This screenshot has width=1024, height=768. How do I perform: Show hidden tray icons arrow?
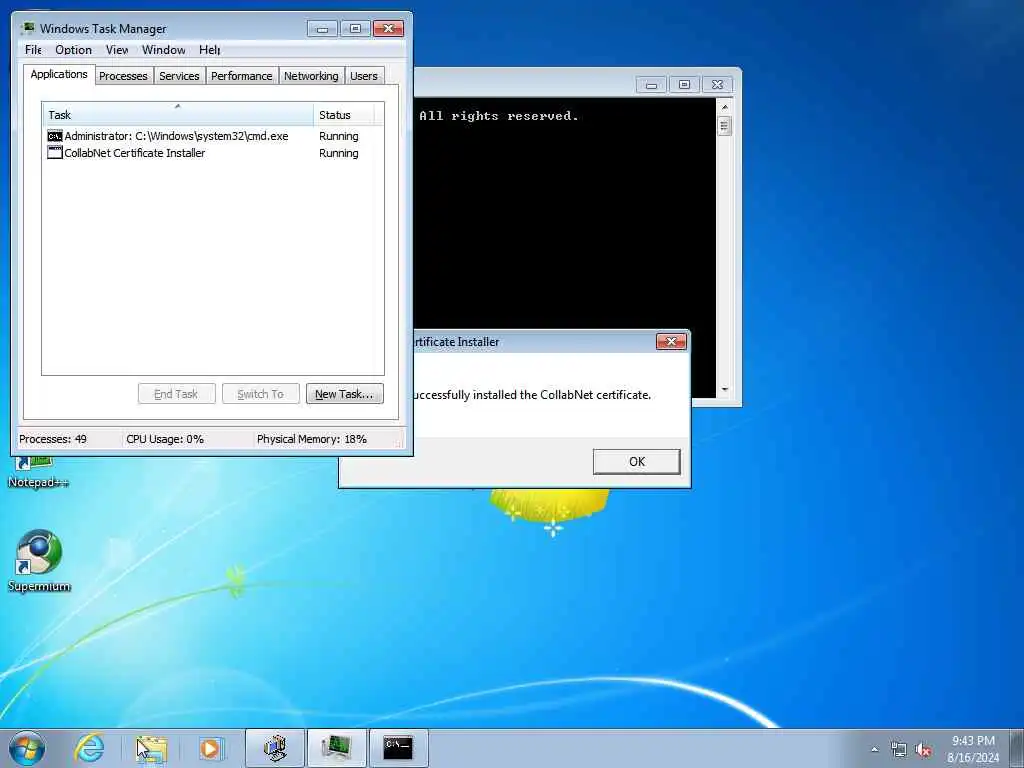click(x=874, y=750)
